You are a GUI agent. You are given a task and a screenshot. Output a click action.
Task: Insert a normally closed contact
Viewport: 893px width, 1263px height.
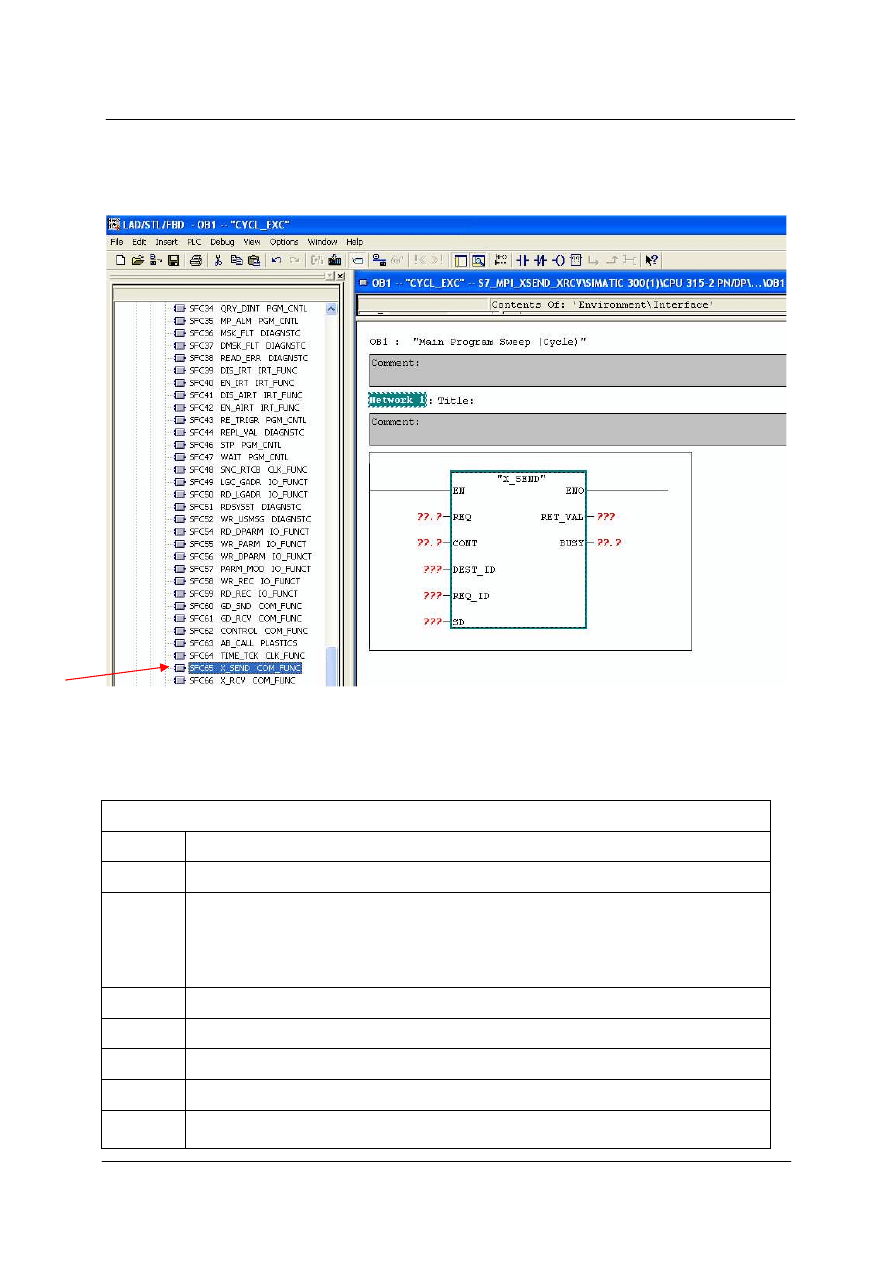click(x=541, y=260)
